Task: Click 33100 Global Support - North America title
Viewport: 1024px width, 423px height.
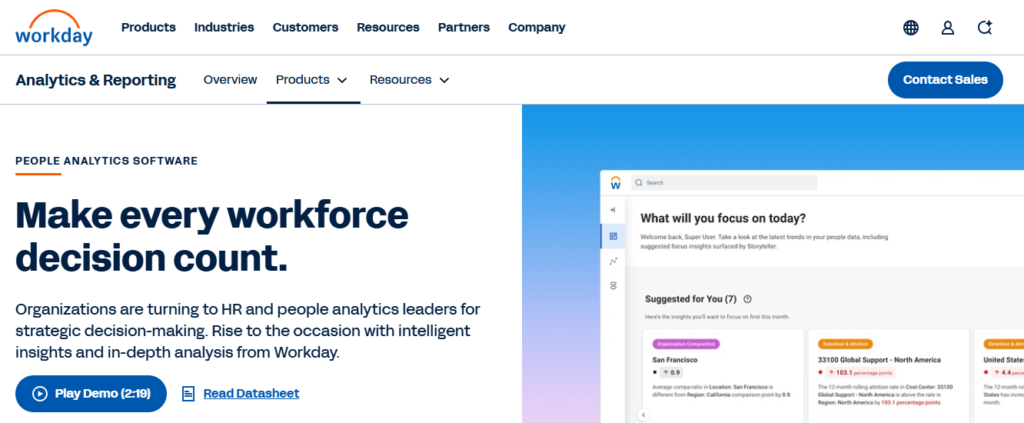Action: (x=879, y=360)
